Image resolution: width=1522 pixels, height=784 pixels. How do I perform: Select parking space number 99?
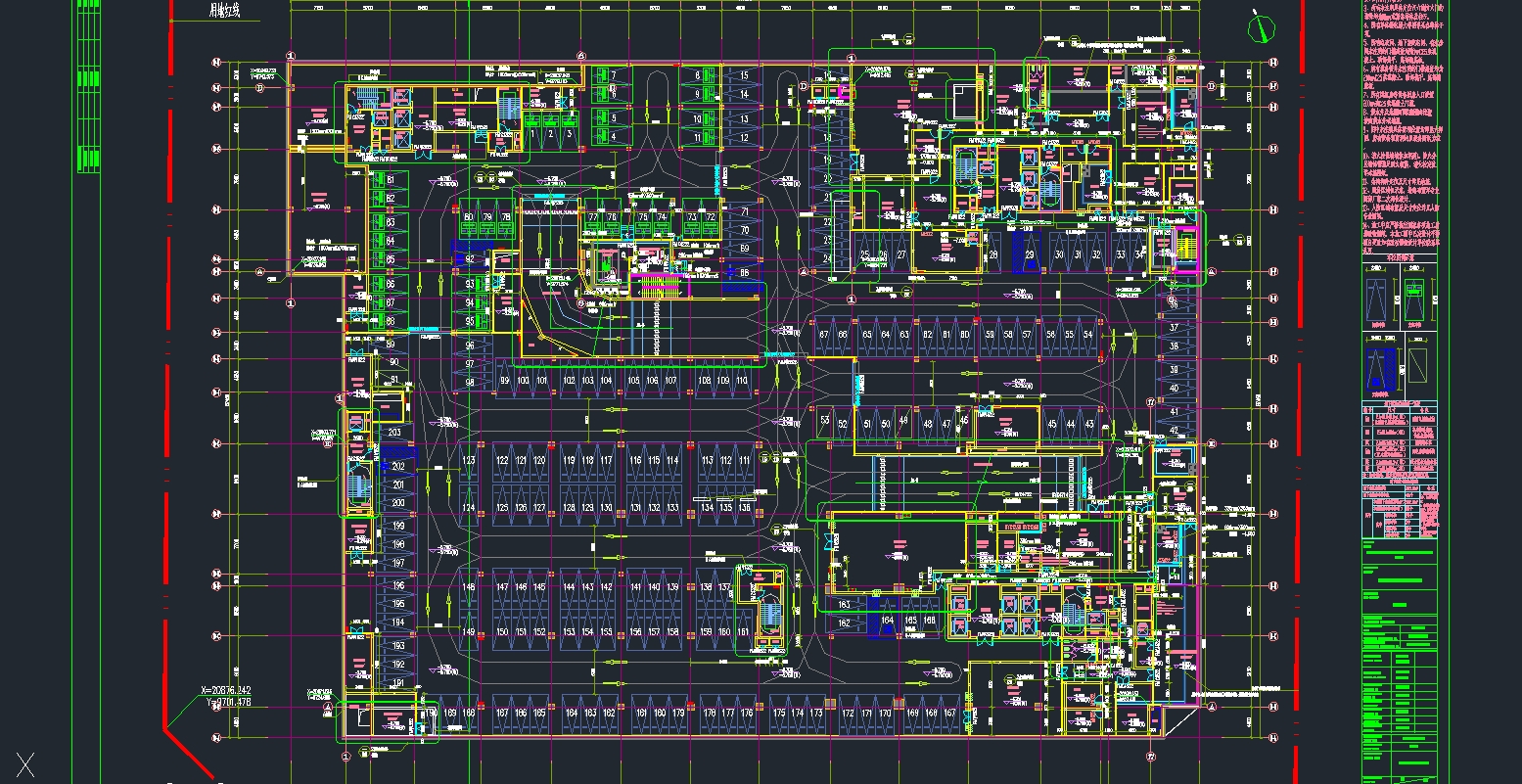pos(505,380)
